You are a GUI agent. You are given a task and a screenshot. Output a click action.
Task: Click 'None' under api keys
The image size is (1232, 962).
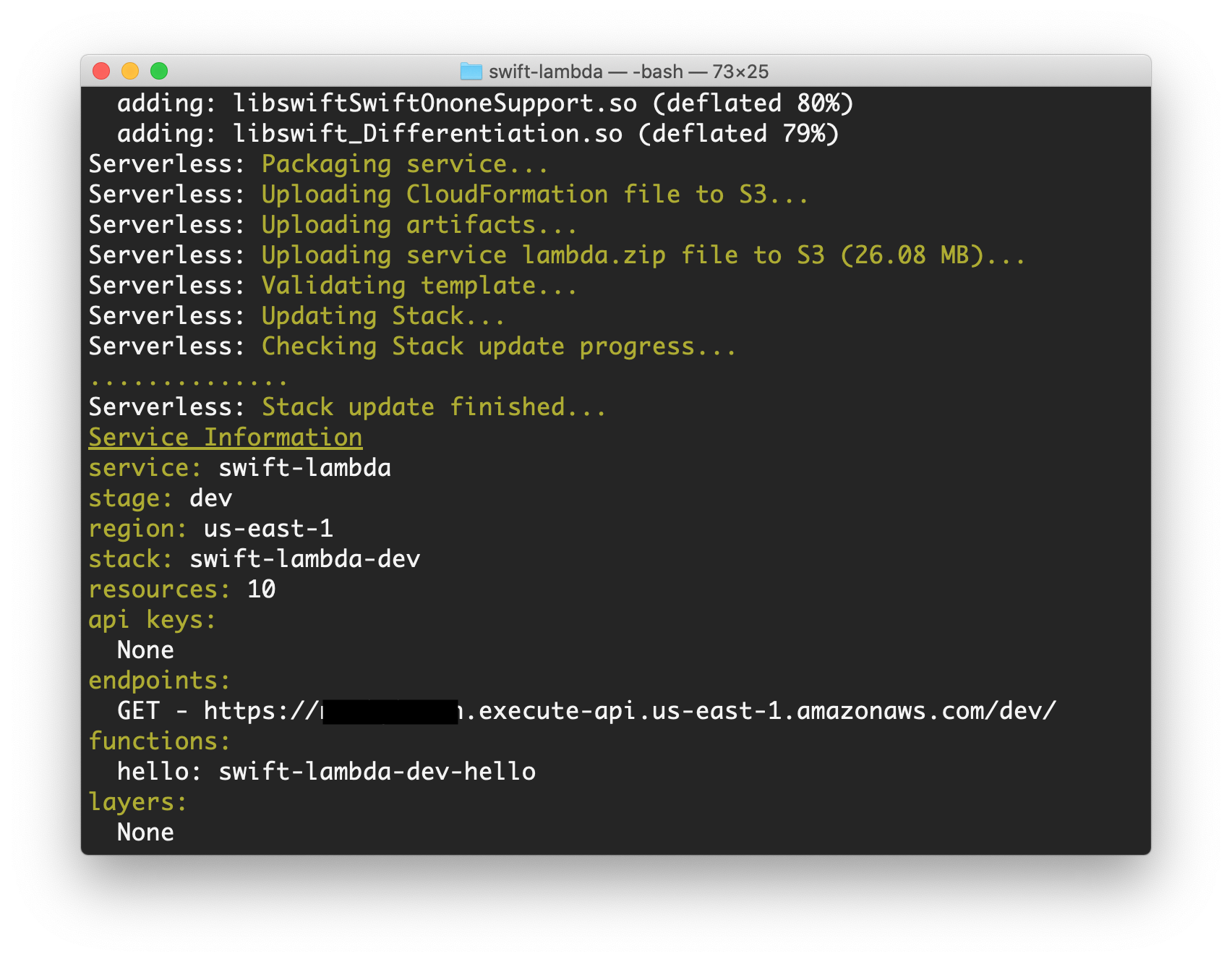tap(146, 650)
